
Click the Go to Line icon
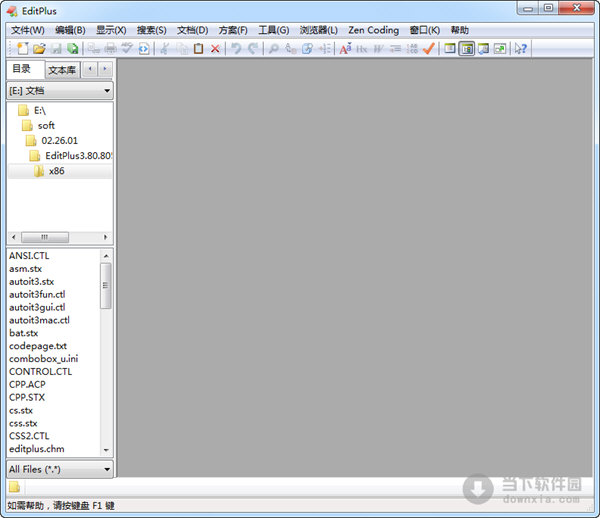tap(324, 49)
